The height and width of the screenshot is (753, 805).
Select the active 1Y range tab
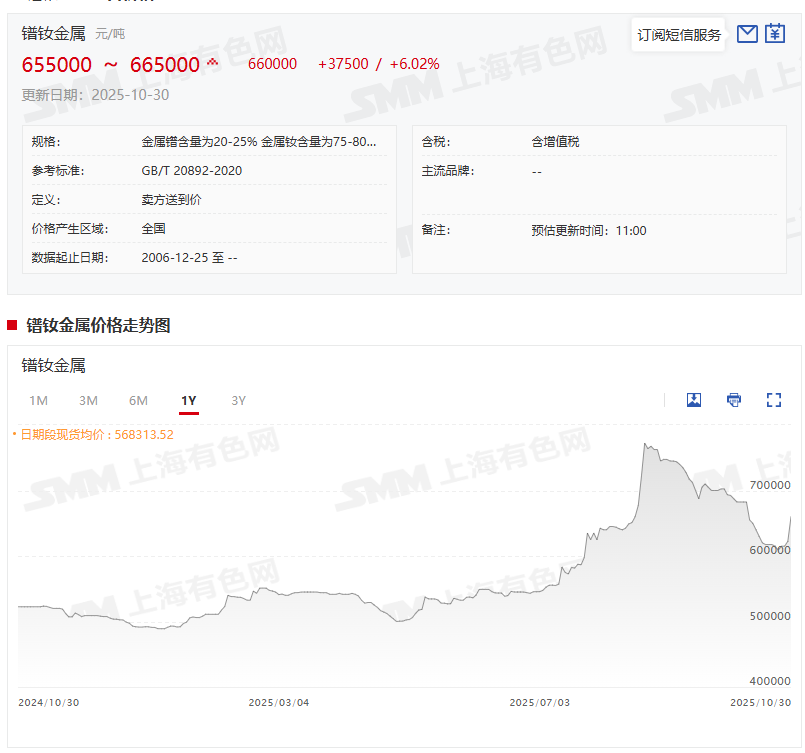[x=189, y=401]
